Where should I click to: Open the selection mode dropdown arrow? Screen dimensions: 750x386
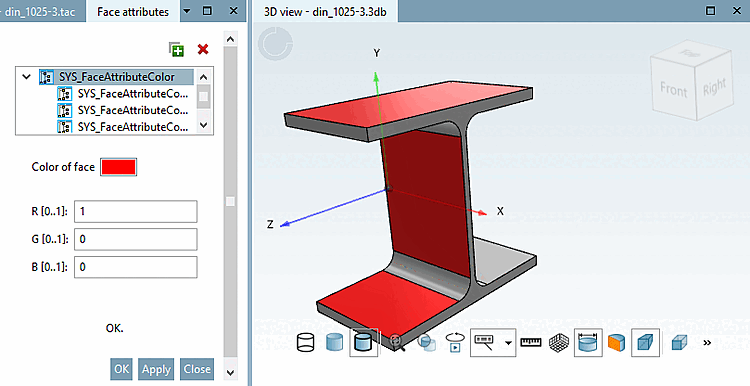(x=508, y=343)
